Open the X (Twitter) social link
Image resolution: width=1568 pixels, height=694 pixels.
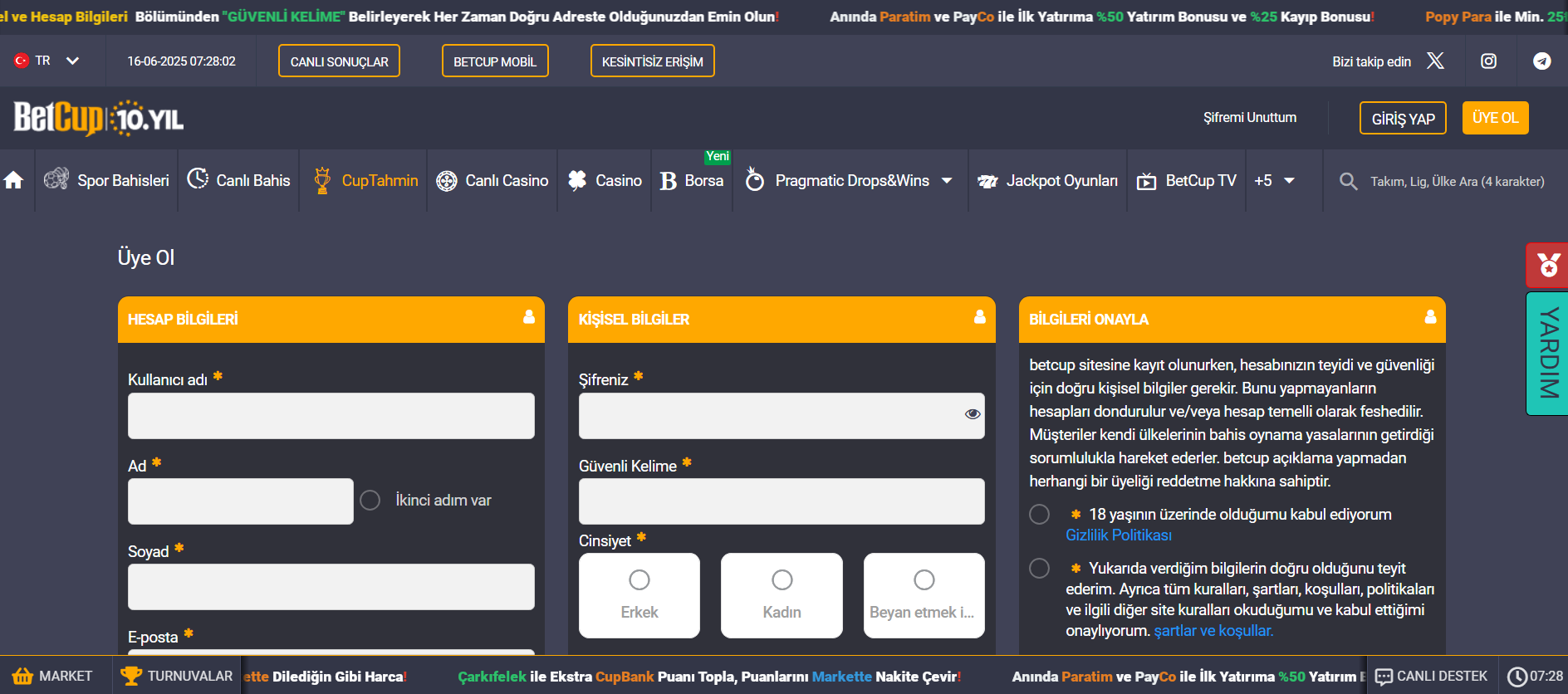tap(1435, 61)
